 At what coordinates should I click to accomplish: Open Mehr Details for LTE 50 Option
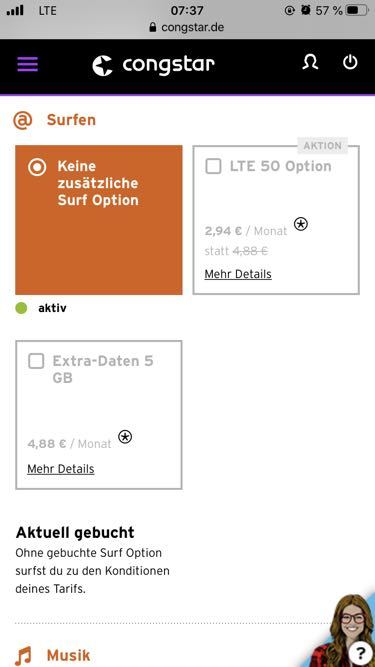(x=238, y=274)
